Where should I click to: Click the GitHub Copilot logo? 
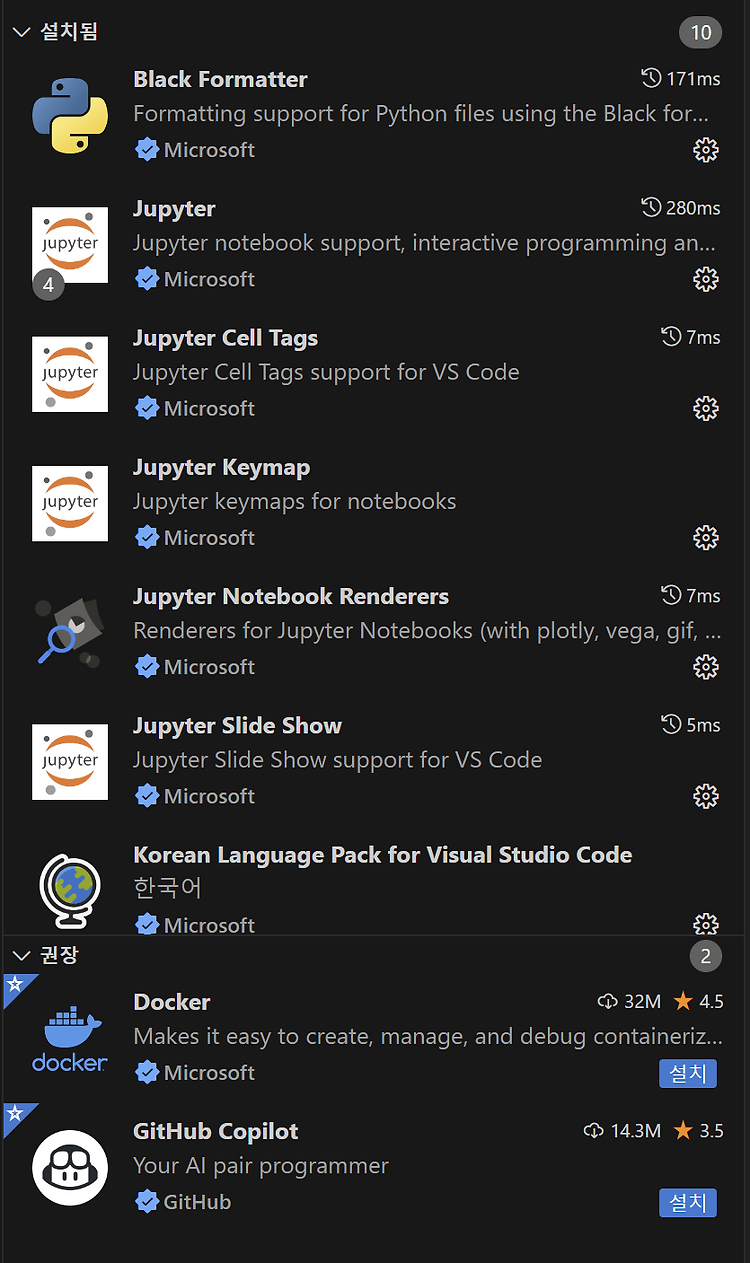point(70,1168)
